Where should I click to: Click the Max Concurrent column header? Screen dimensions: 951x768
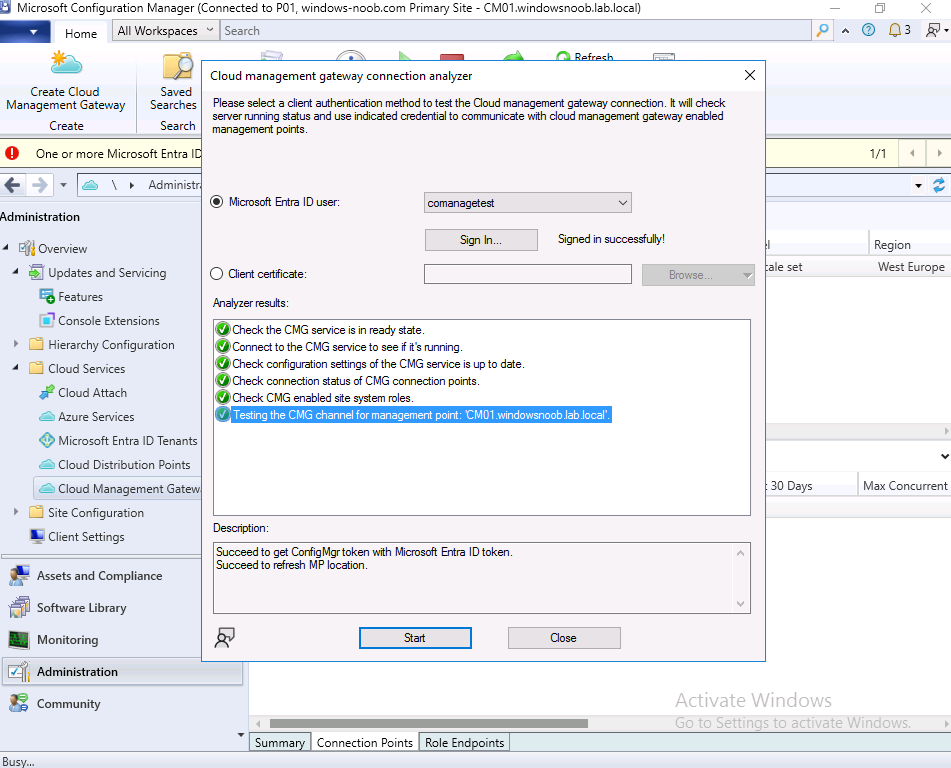click(905, 485)
